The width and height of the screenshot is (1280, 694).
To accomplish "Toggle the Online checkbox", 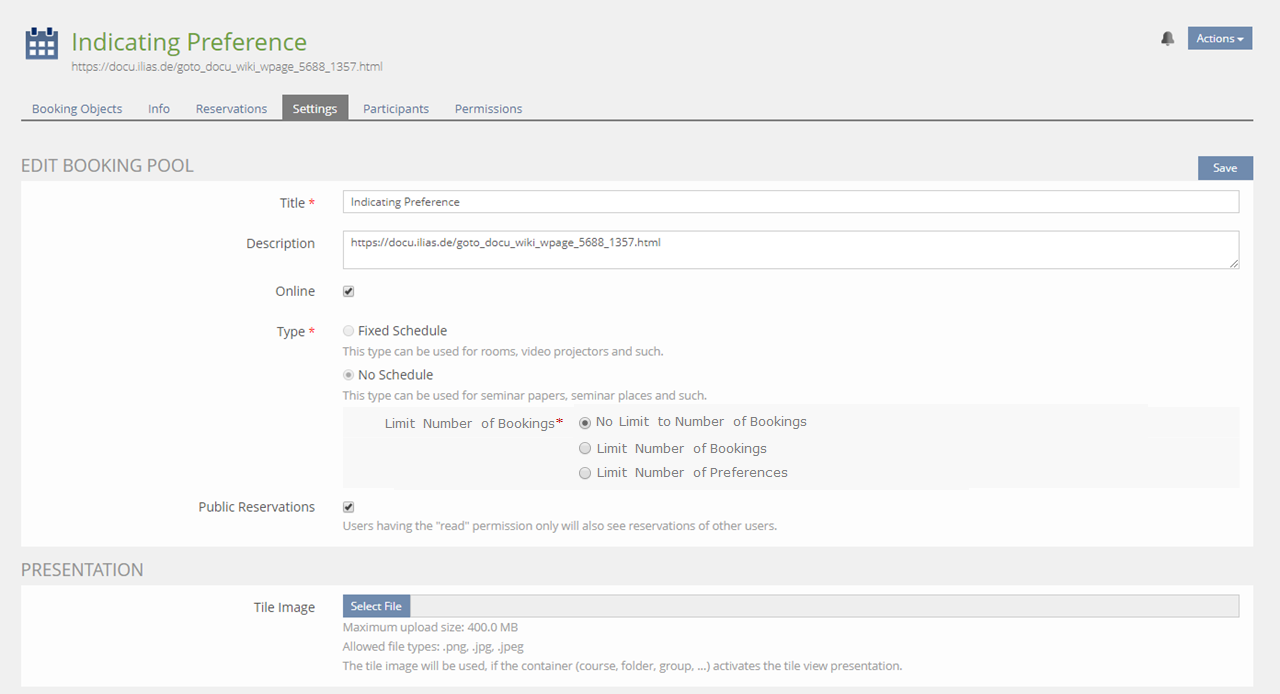I will [349, 292].
